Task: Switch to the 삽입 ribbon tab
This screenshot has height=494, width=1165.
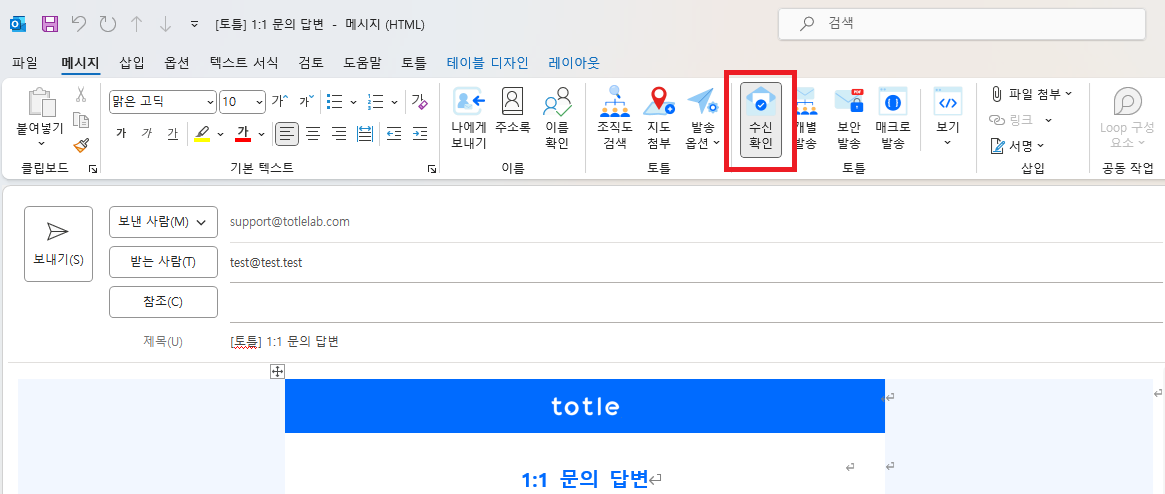Action: point(132,62)
